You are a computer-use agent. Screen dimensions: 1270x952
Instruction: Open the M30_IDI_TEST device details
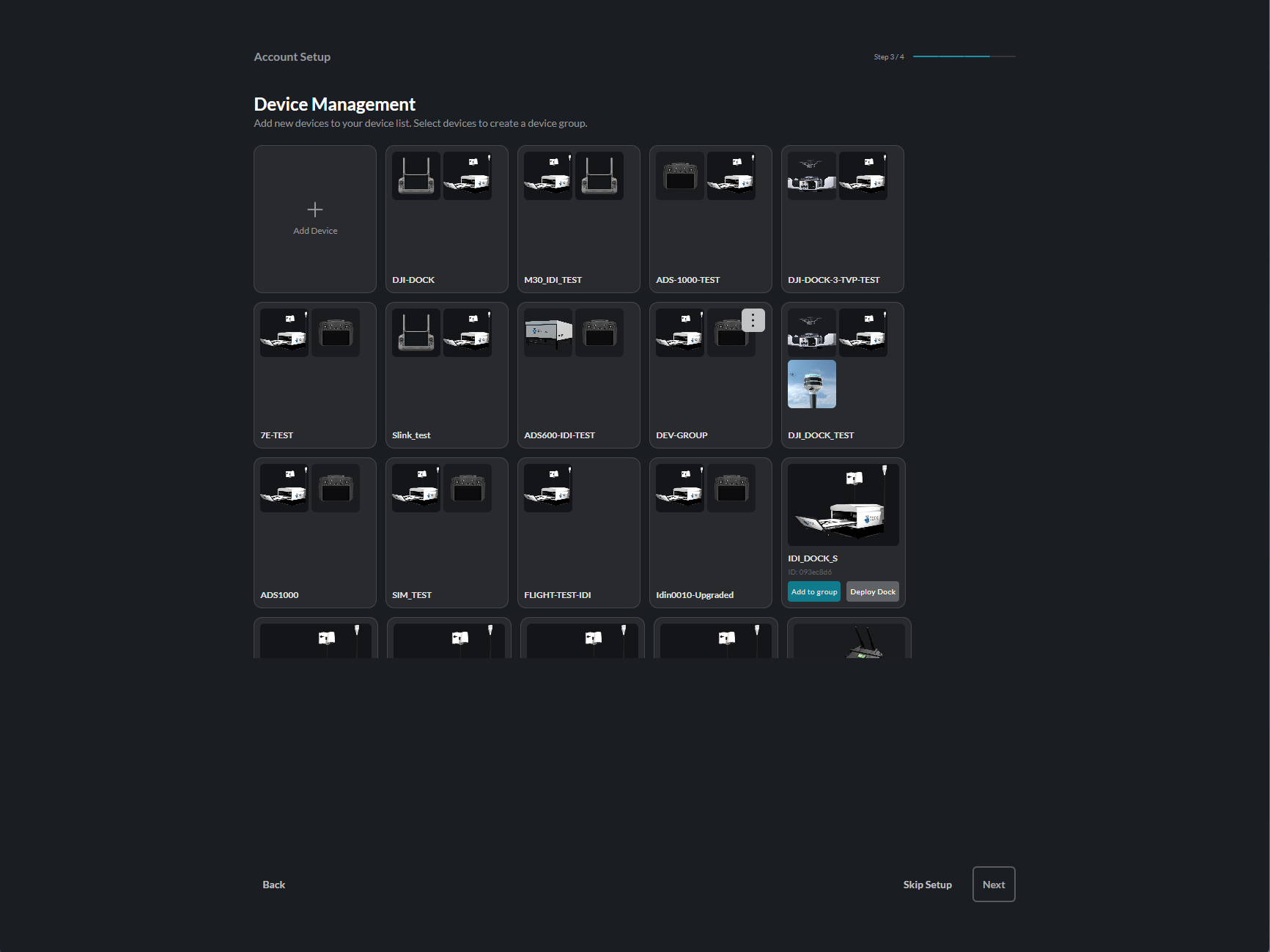click(578, 218)
